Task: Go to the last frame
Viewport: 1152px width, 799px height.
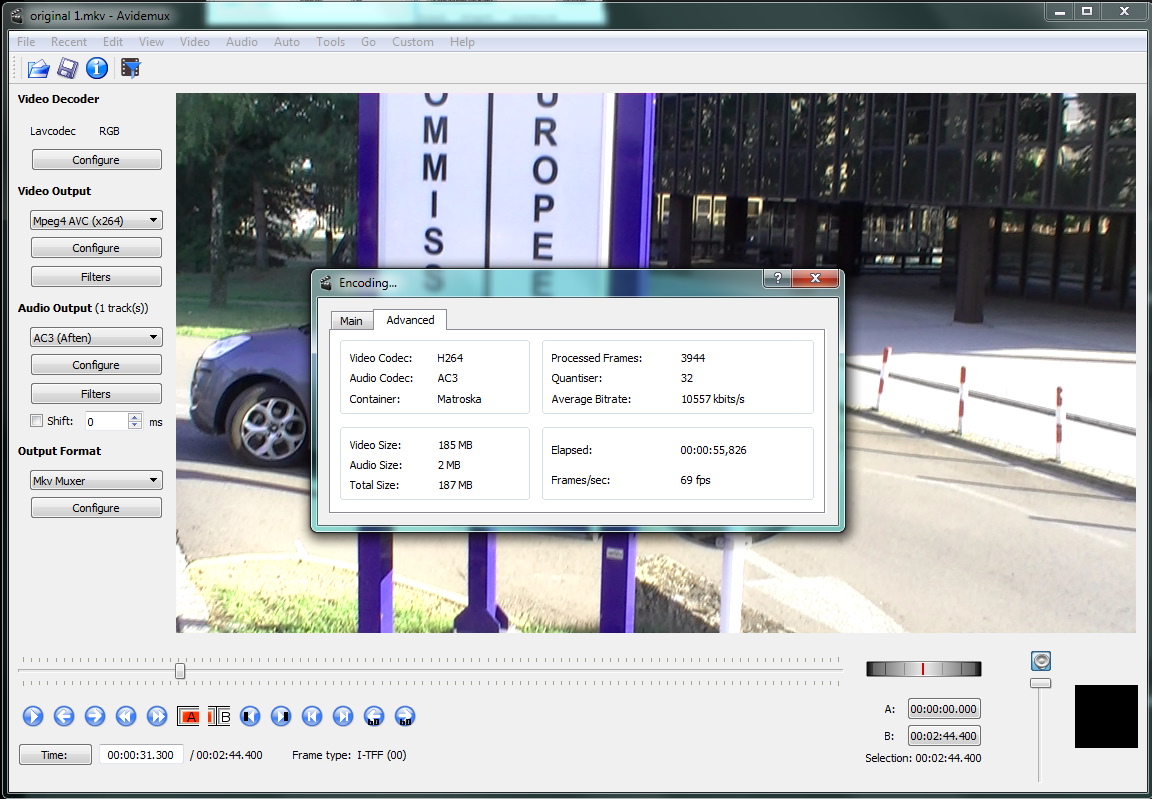Action: (343, 716)
